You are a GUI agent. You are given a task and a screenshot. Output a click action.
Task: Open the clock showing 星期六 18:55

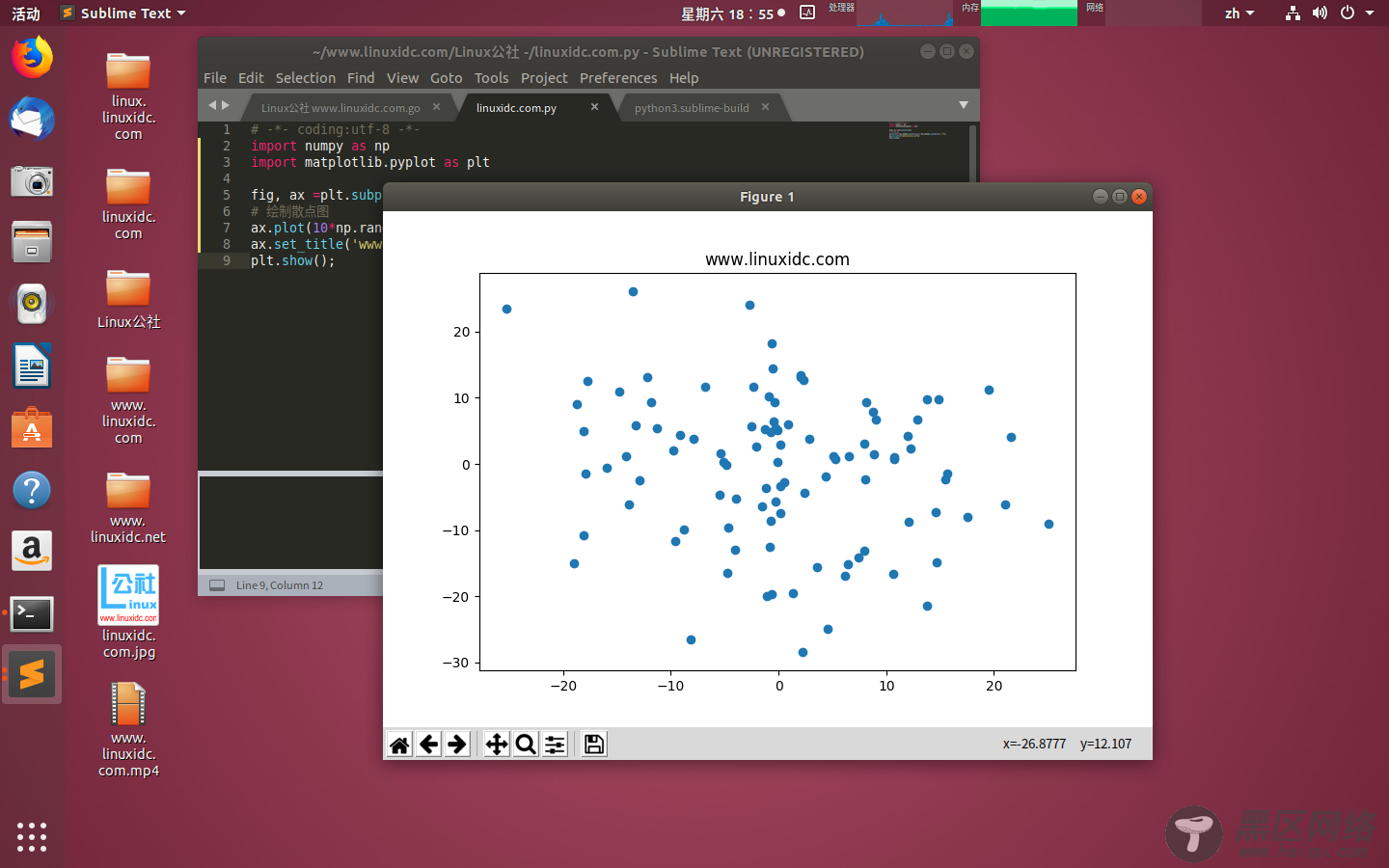coord(733,14)
